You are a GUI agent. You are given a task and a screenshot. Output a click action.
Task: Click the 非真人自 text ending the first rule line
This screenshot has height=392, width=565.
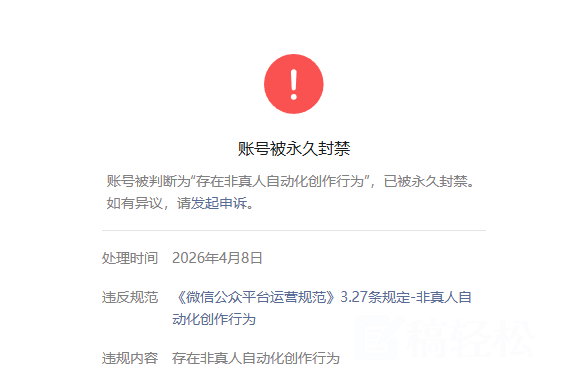444,298
